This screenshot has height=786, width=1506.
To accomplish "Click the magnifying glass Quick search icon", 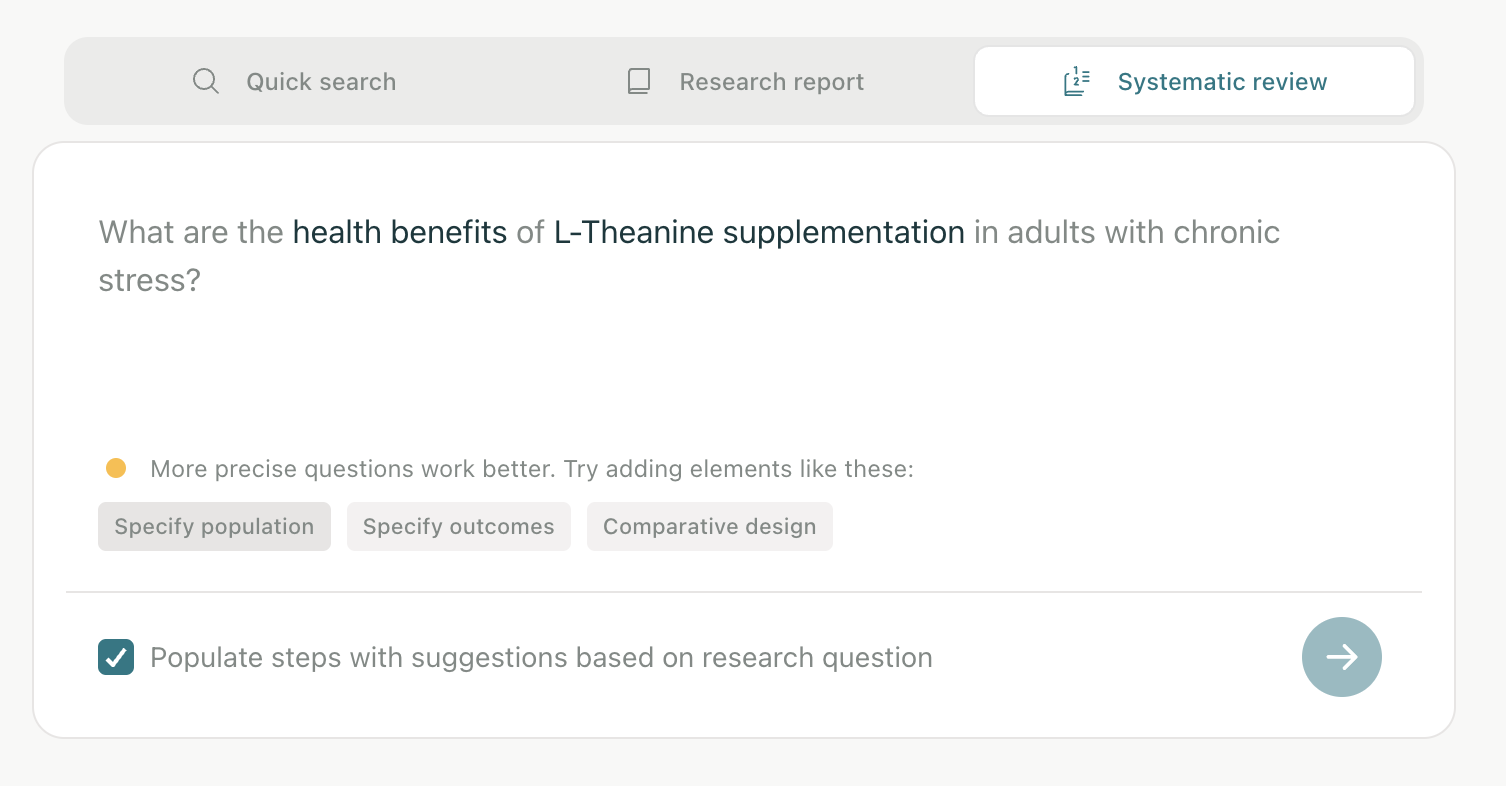I will tap(206, 81).
